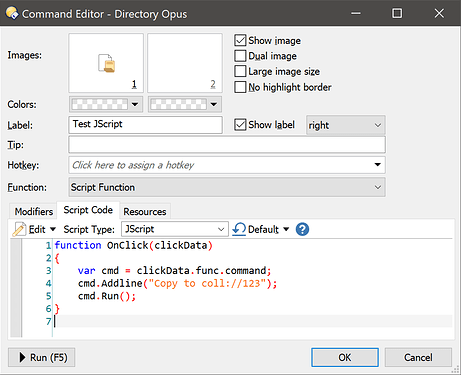Click the blue help question mark icon
The height and width of the screenshot is (375, 461).
[302, 229]
